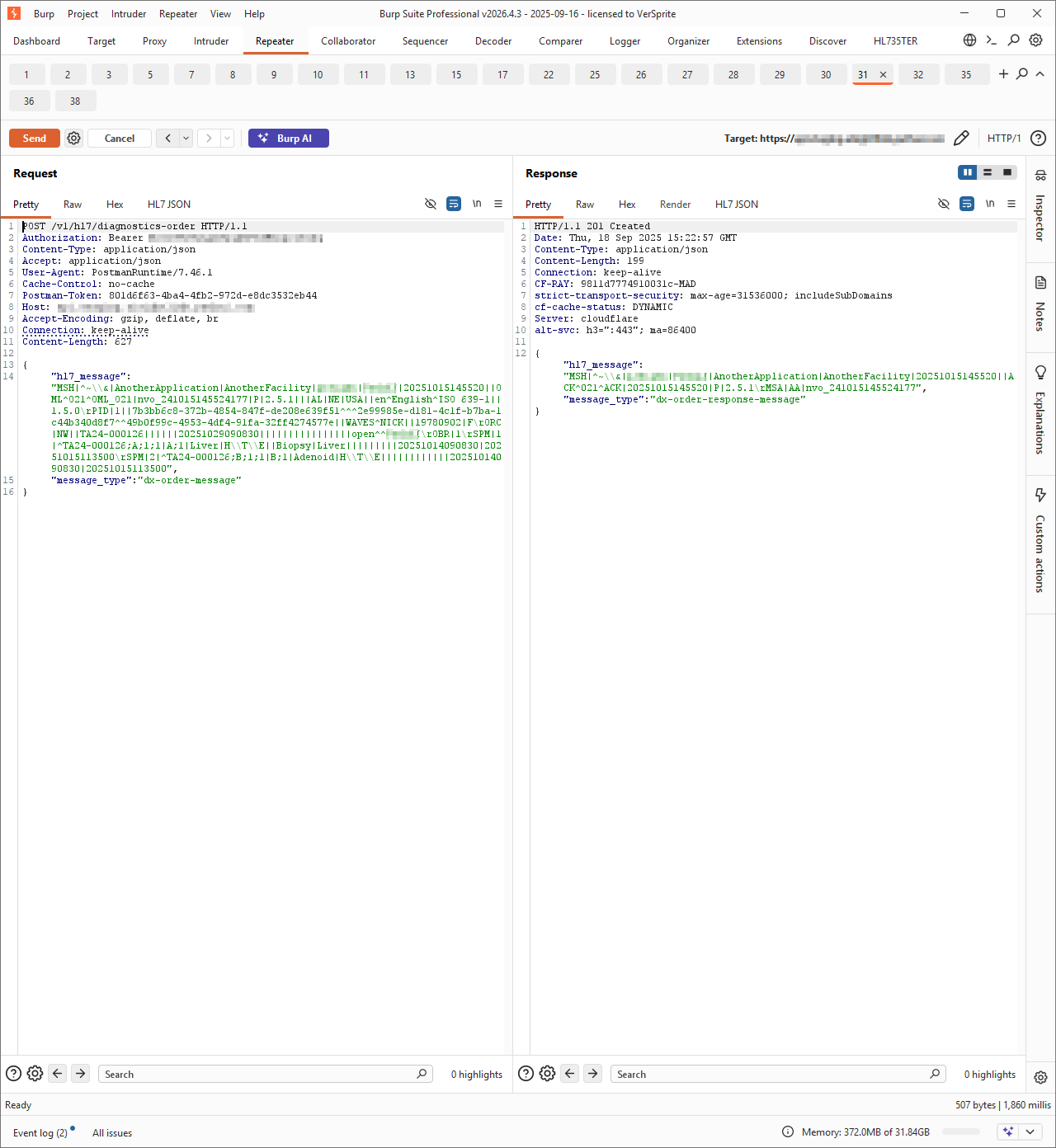Open help icon under the Request editor

click(x=13, y=1074)
